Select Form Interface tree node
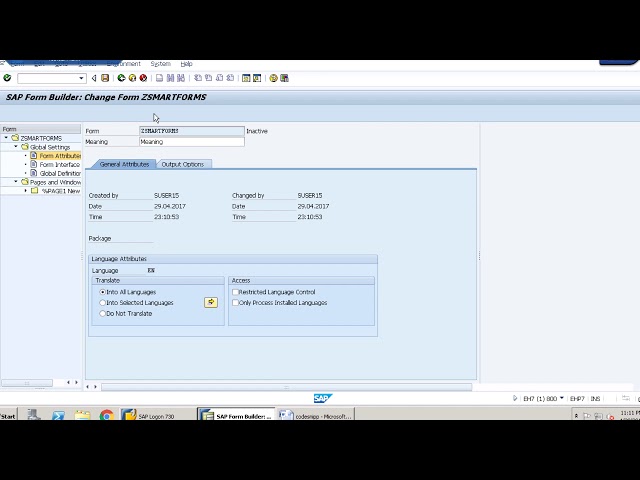Screen dimensions: 640x480 pos(60,164)
